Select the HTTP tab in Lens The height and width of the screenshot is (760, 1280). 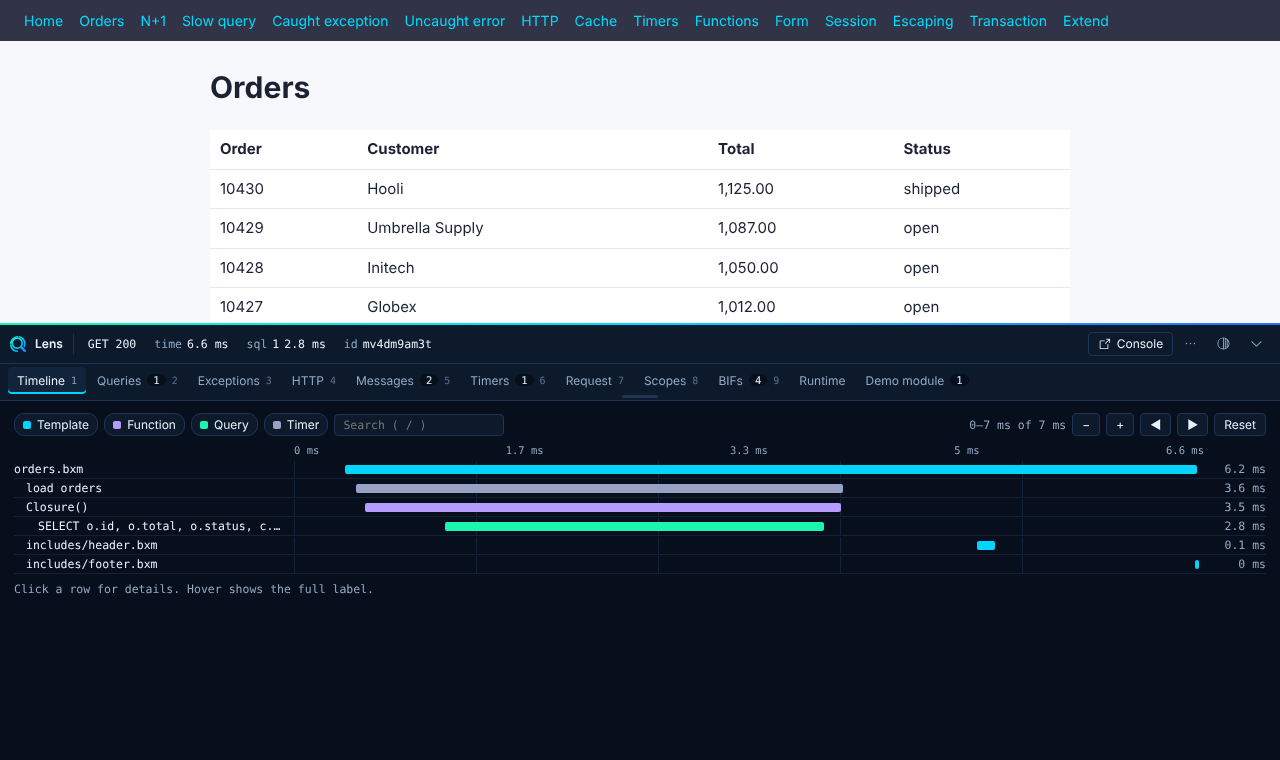click(314, 381)
